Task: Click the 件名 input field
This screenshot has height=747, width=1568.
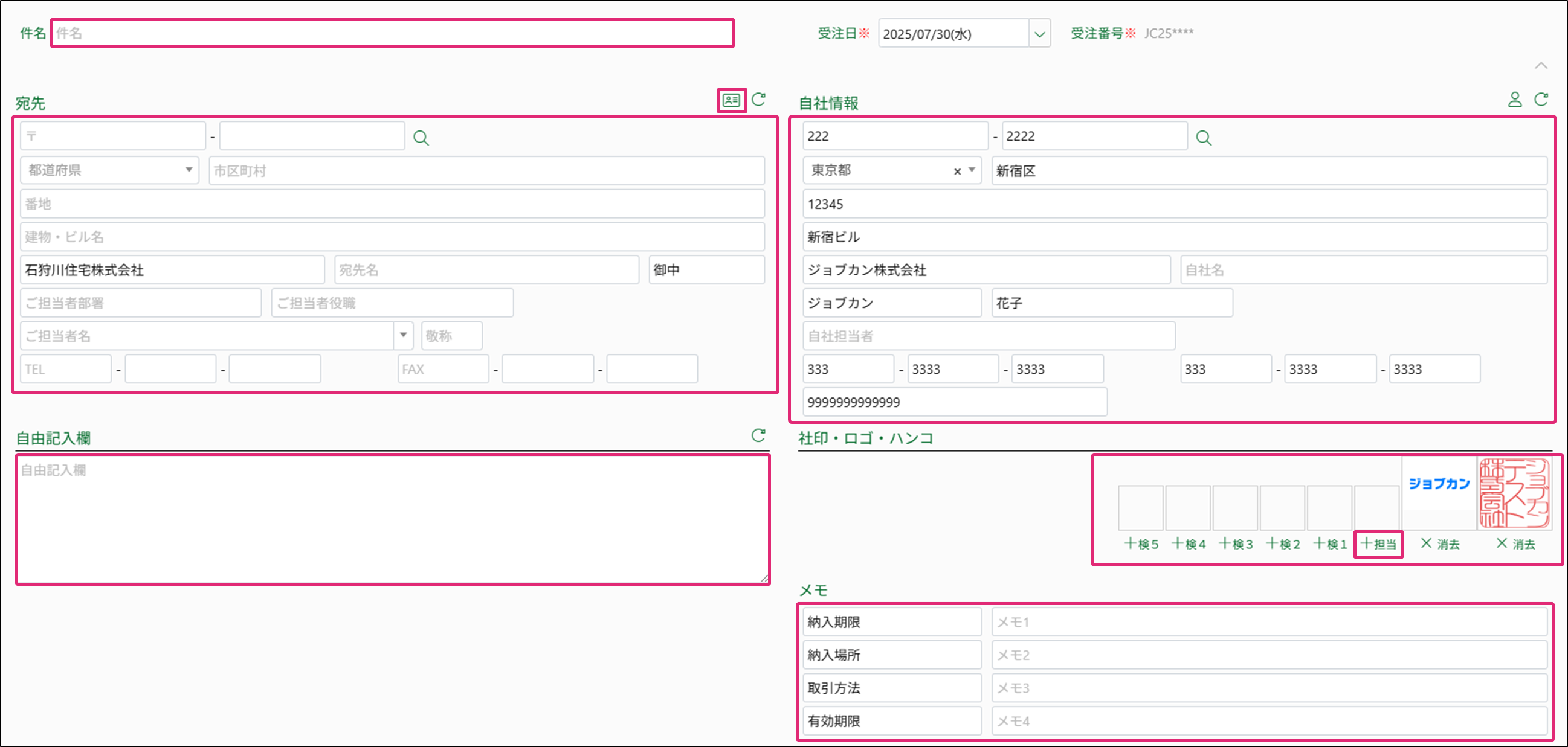Action: pyautogui.click(x=392, y=33)
